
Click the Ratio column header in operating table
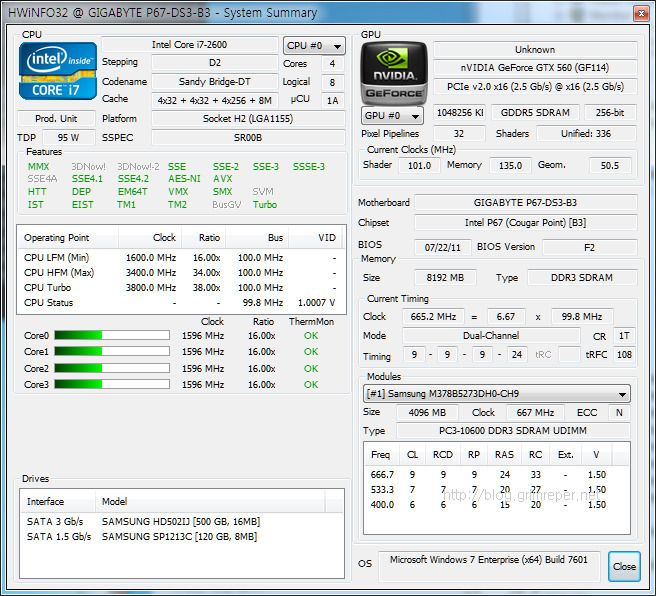click(x=204, y=238)
